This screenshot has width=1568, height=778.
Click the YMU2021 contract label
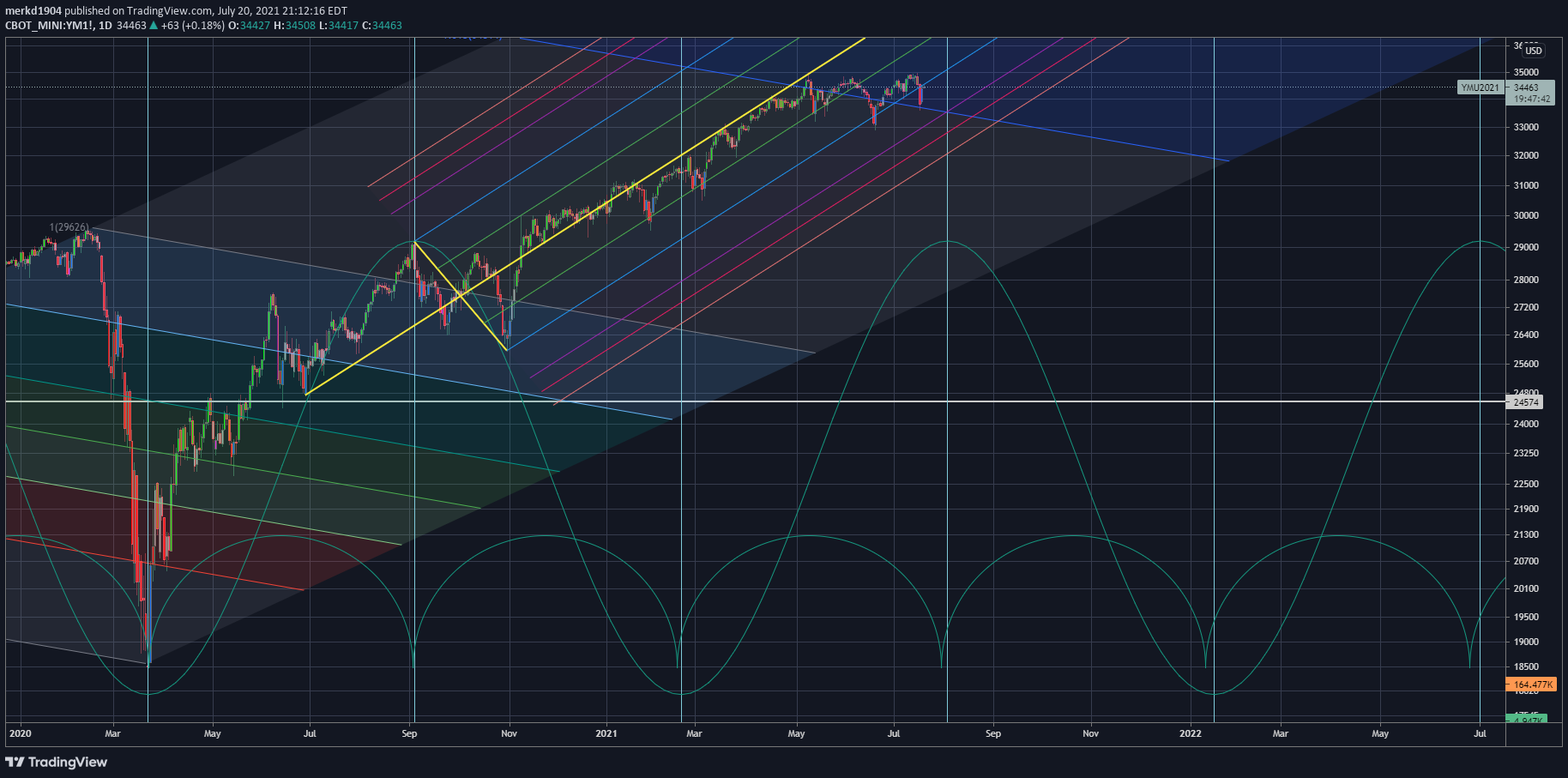1481,87
